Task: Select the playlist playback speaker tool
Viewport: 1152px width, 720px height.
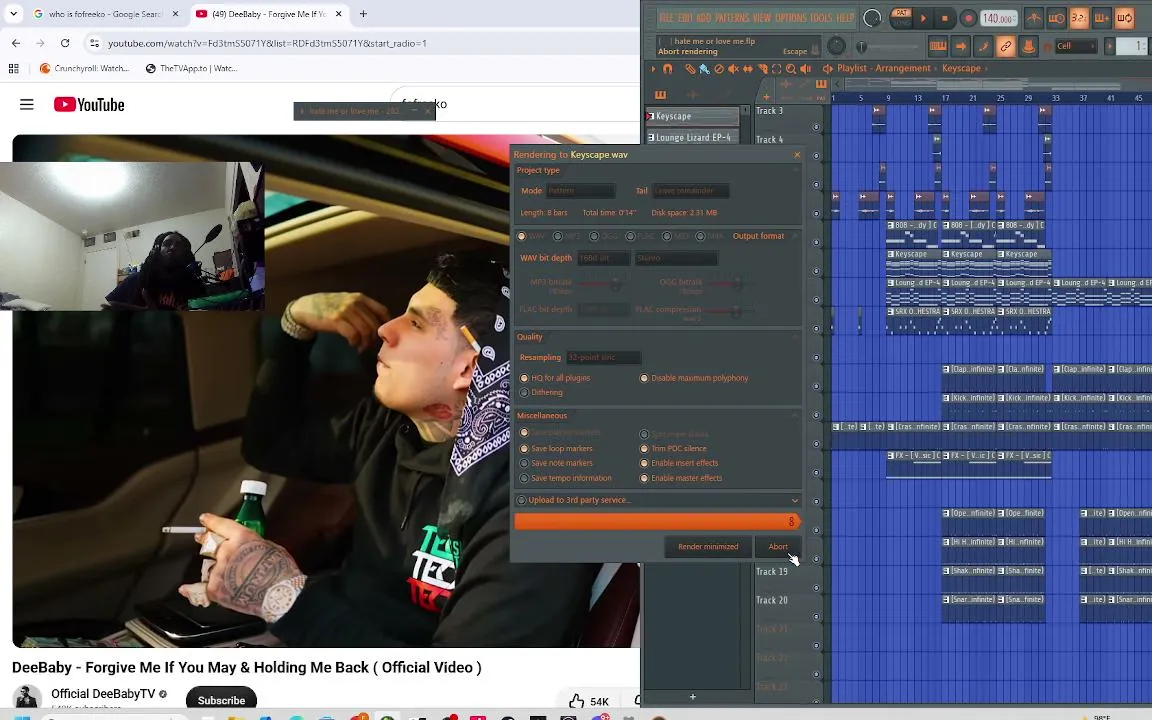Action: pos(806,69)
